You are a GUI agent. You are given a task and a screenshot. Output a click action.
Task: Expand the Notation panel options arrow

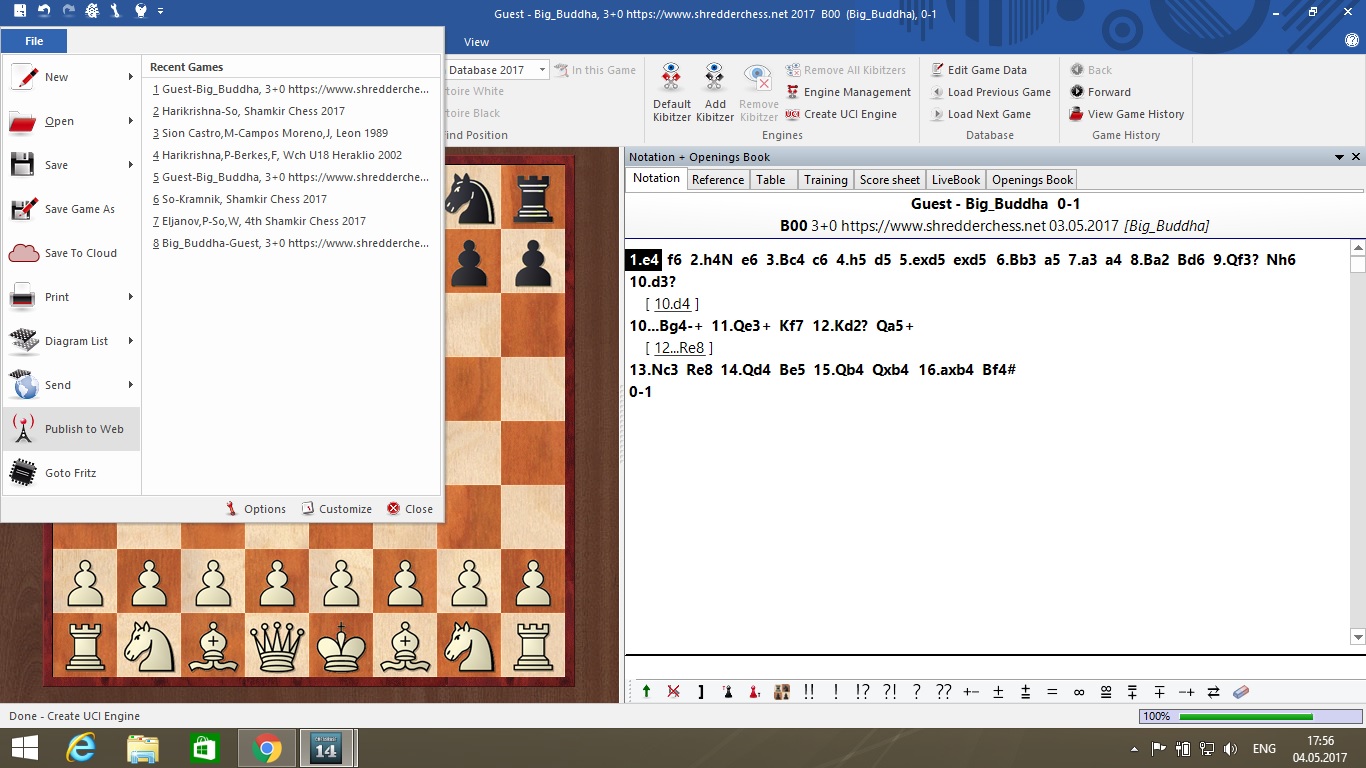[x=1339, y=157]
